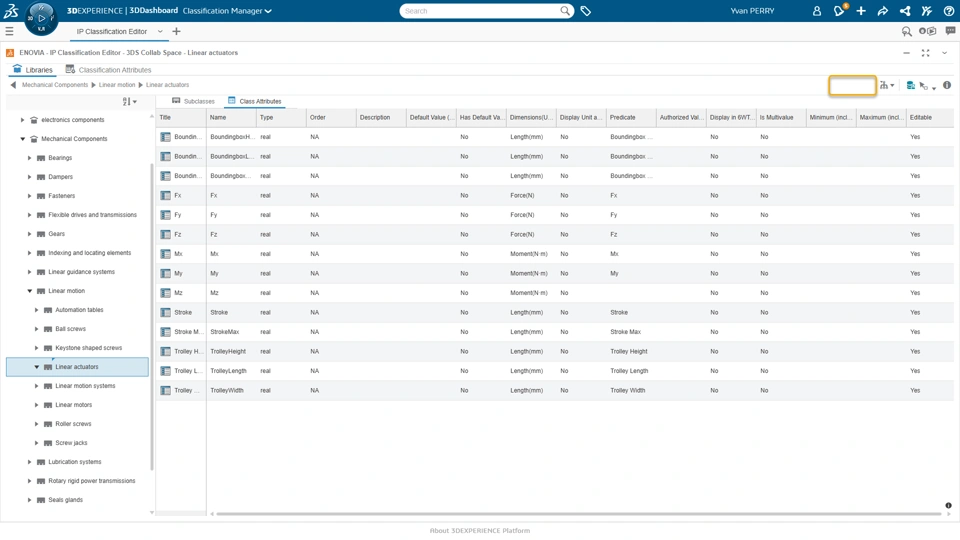
Task: Click the search-in-dashboard icon below the top bar
Action: pos(906,31)
